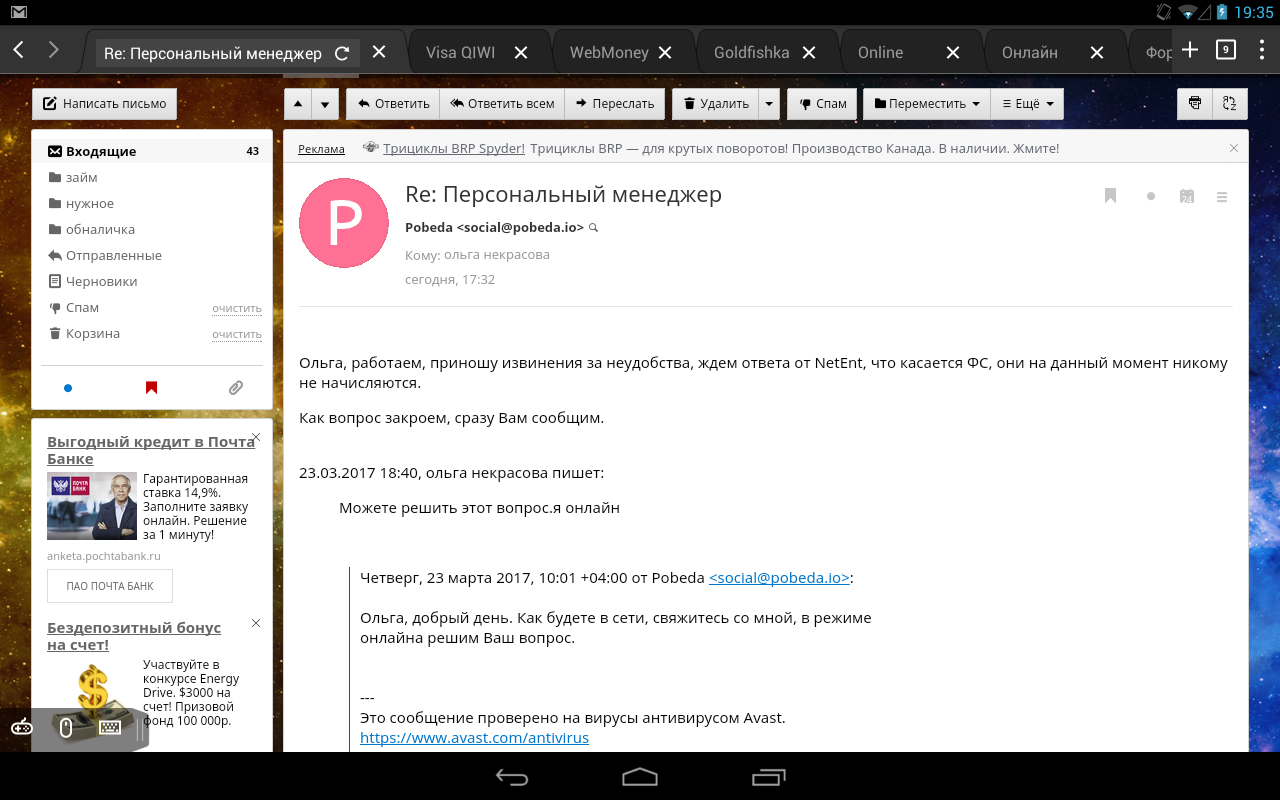Mark the email as Спам in toolbar
Screen dimensions: 1280x800
click(x=822, y=104)
